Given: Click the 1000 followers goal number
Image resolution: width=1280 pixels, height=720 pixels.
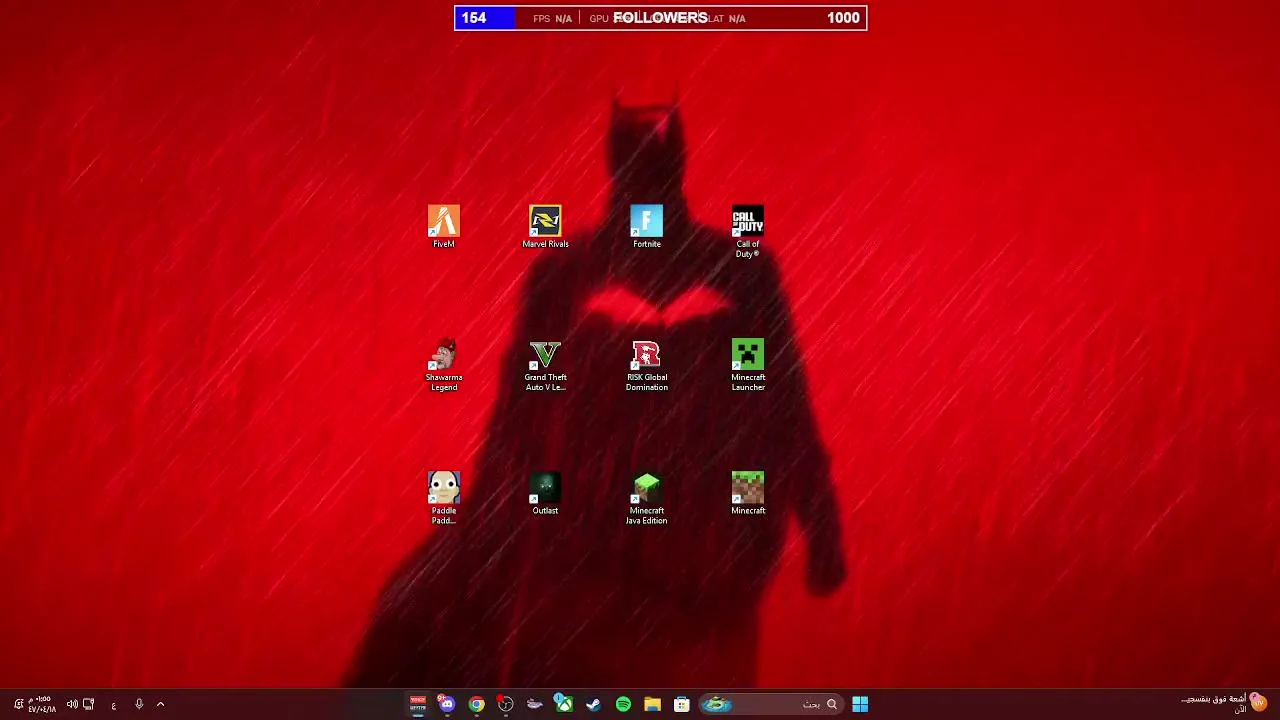Looking at the screenshot, I should 843,18.
